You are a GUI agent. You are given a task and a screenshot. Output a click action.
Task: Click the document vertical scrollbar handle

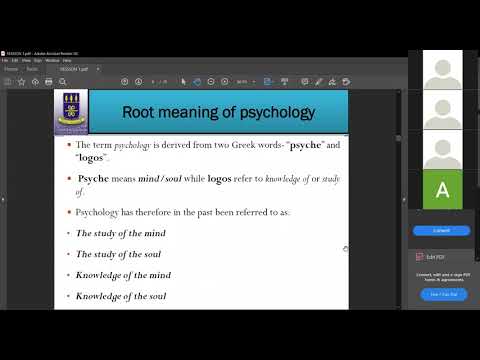pyautogui.click(x=398, y=138)
